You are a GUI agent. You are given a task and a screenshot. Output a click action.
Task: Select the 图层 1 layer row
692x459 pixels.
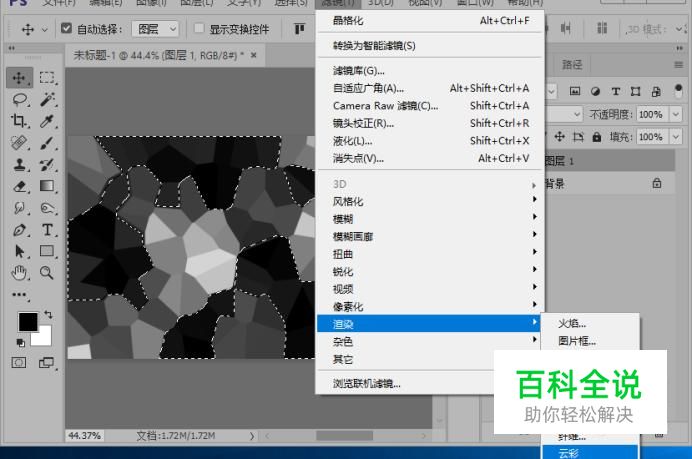point(609,161)
